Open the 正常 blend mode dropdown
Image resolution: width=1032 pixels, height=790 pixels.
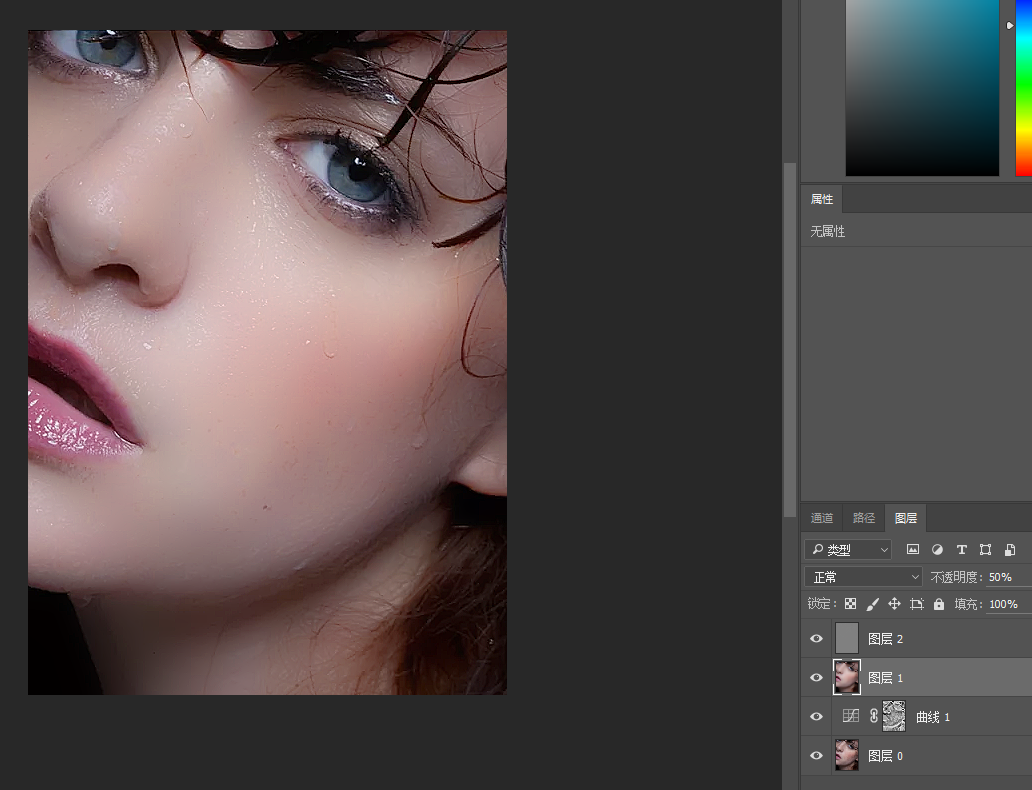pyautogui.click(x=863, y=577)
